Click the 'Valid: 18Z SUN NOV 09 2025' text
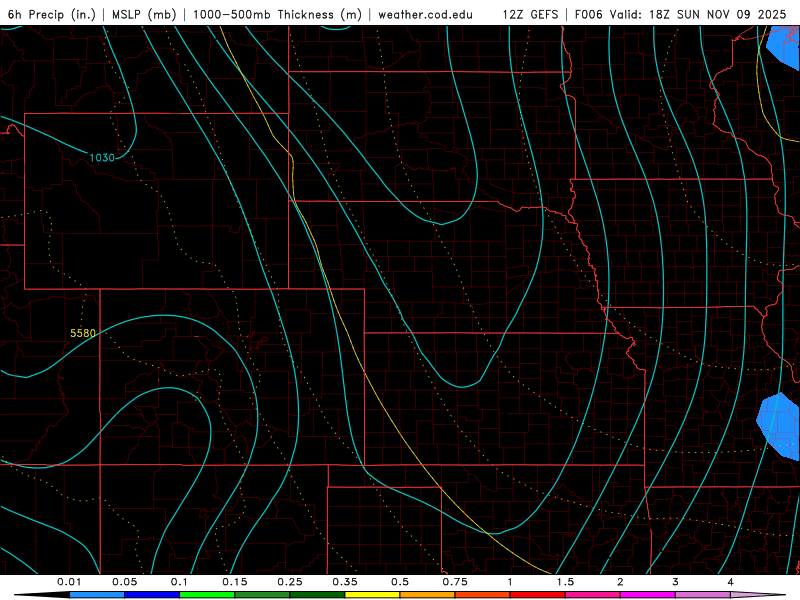The image size is (800, 600). coord(698,14)
